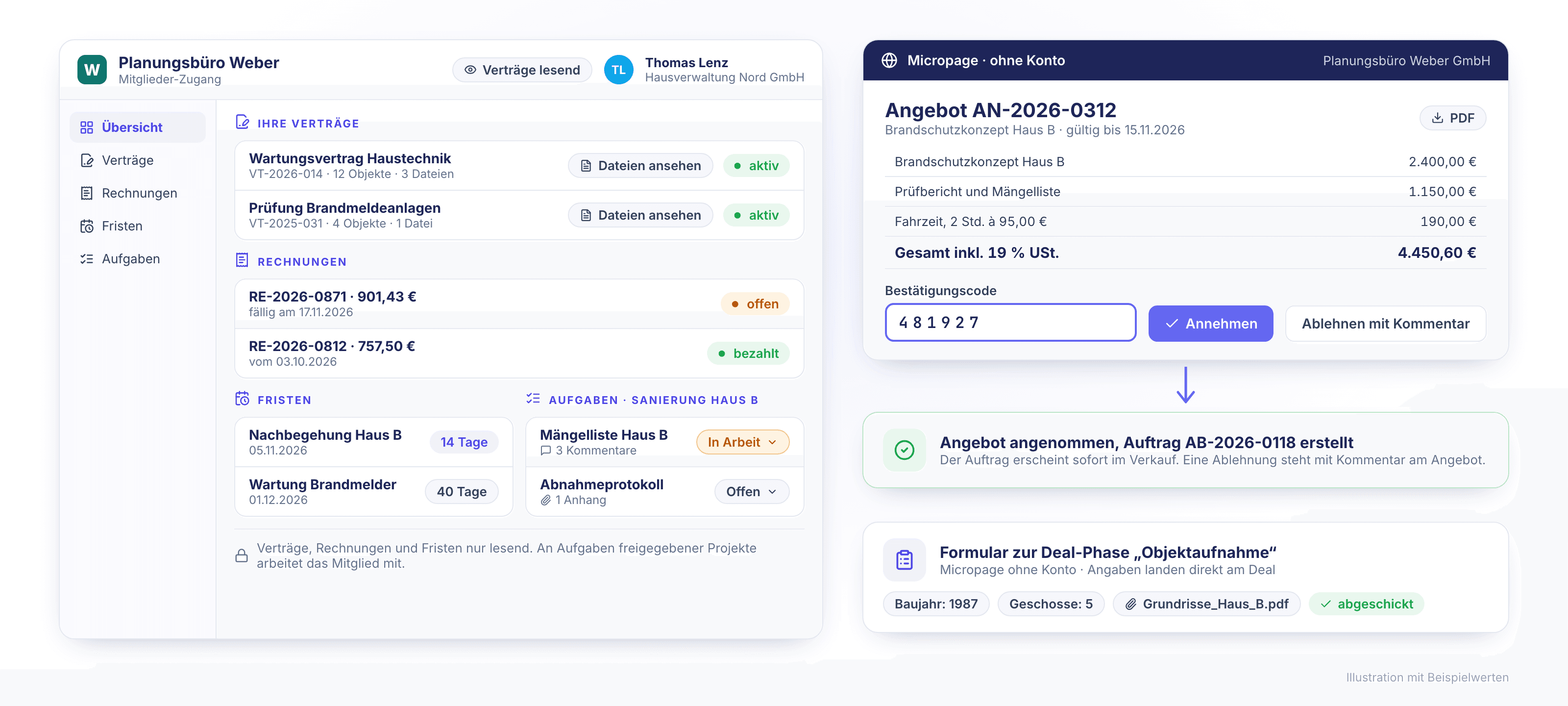1568x706 pixels.
Task: Open Fristen in the sidebar
Action: pyautogui.click(x=138, y=226)
